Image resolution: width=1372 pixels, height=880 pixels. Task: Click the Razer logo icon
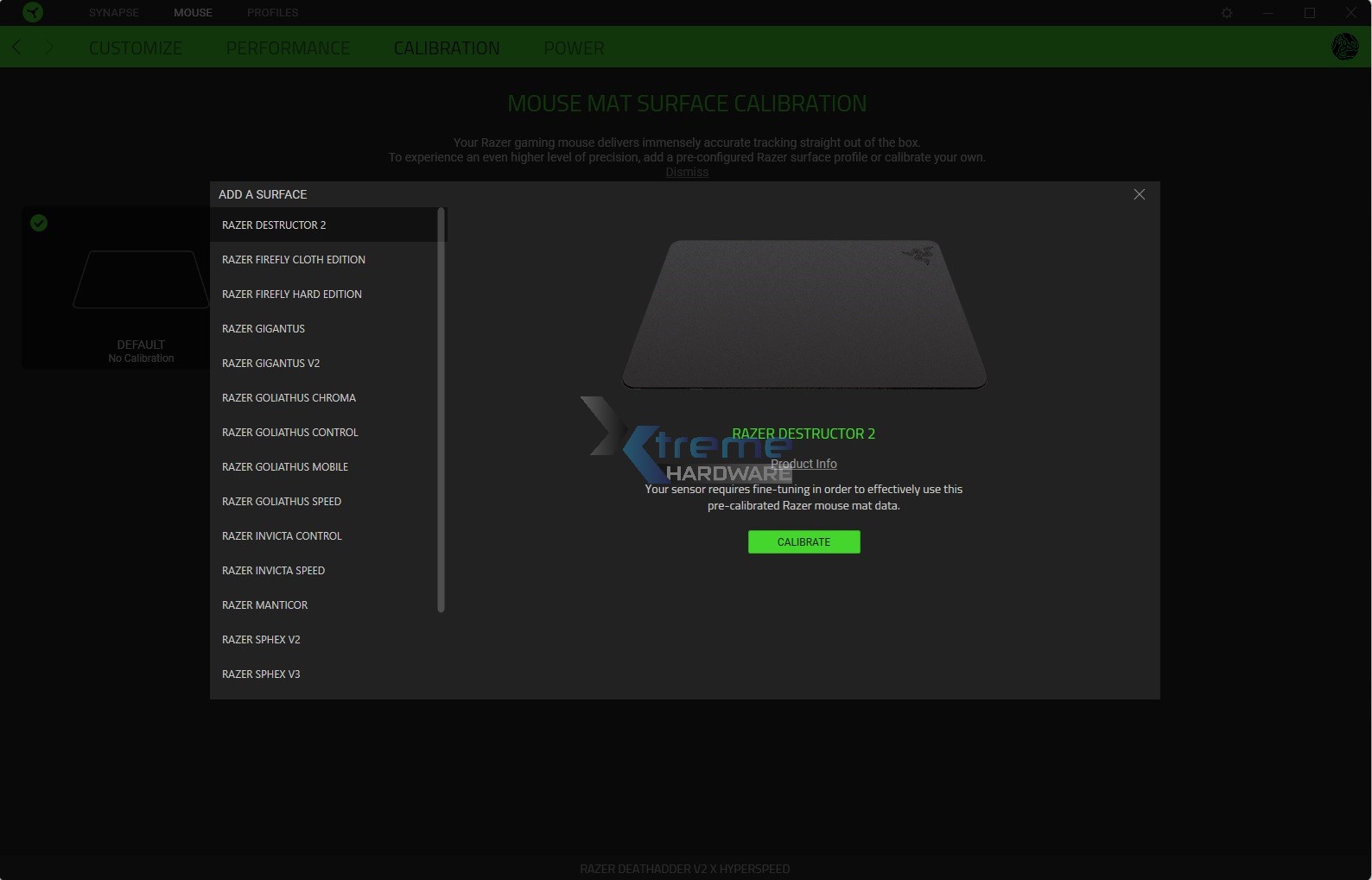pyautogui.click(x=33, y=12)
